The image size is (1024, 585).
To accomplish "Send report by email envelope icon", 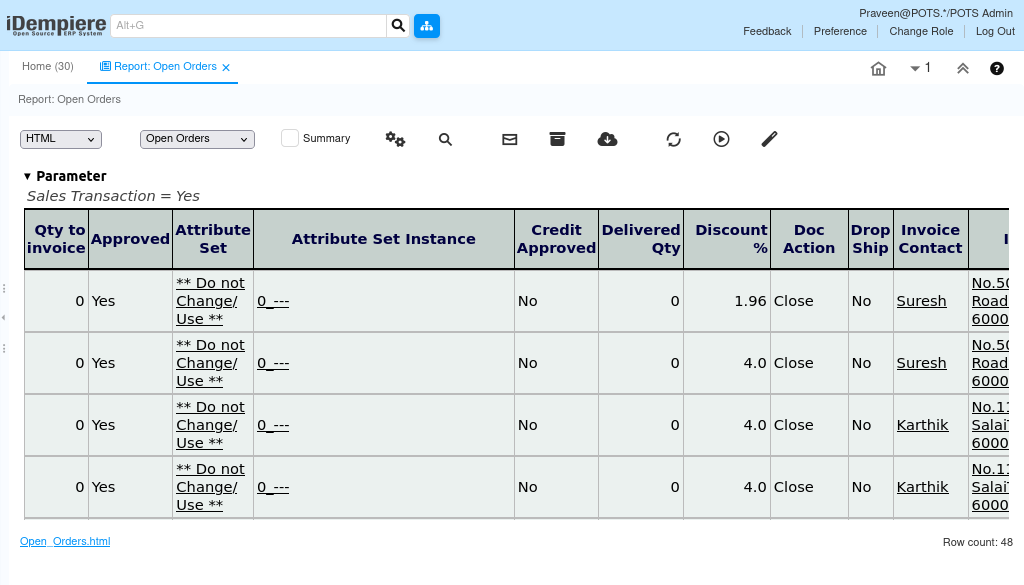I will 509,139.
